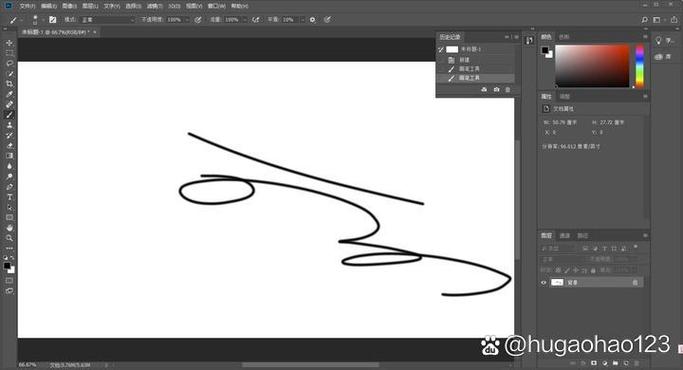Screen dimensions: 683x370
Task: Select the Horizontal Type tool
Action: [x=10, y=197]
